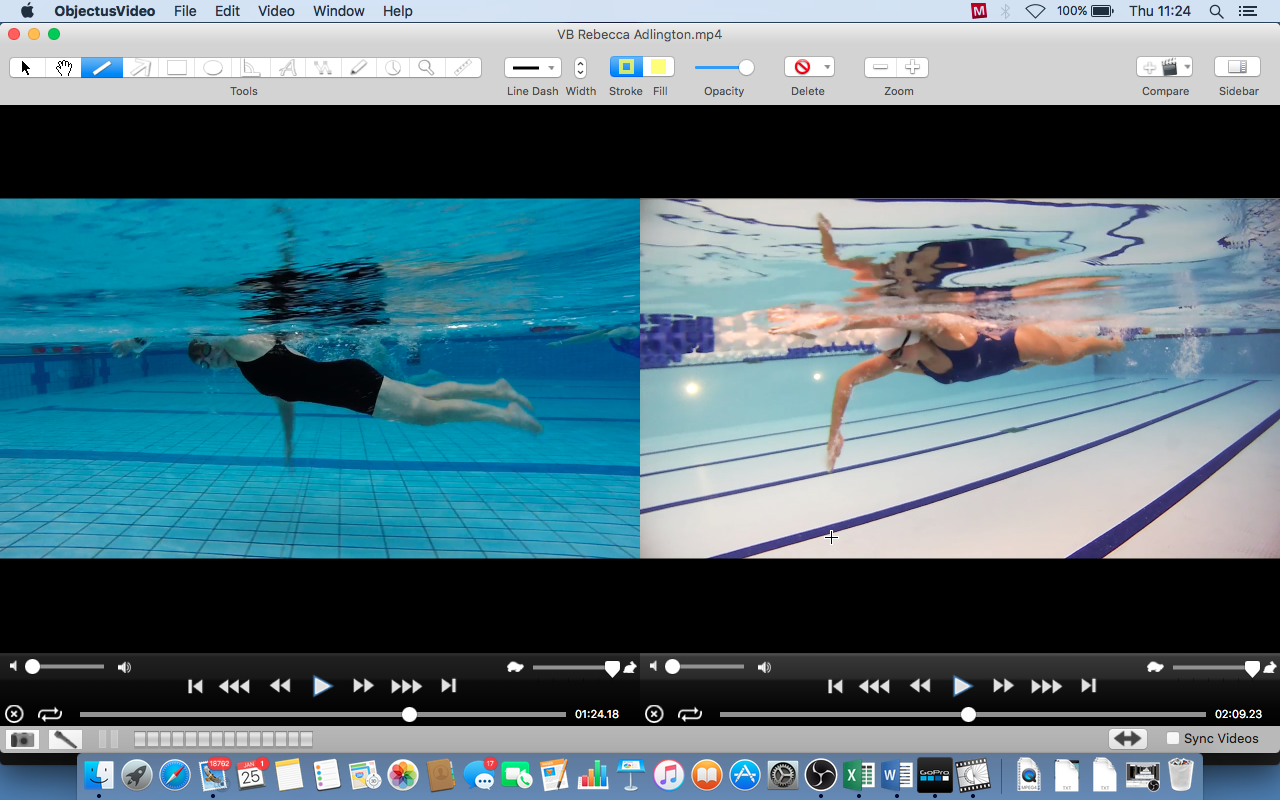Image resolution: width=1280 pixels, height=800 pixels.
Task: Play the right video
Action: [962, 686]
